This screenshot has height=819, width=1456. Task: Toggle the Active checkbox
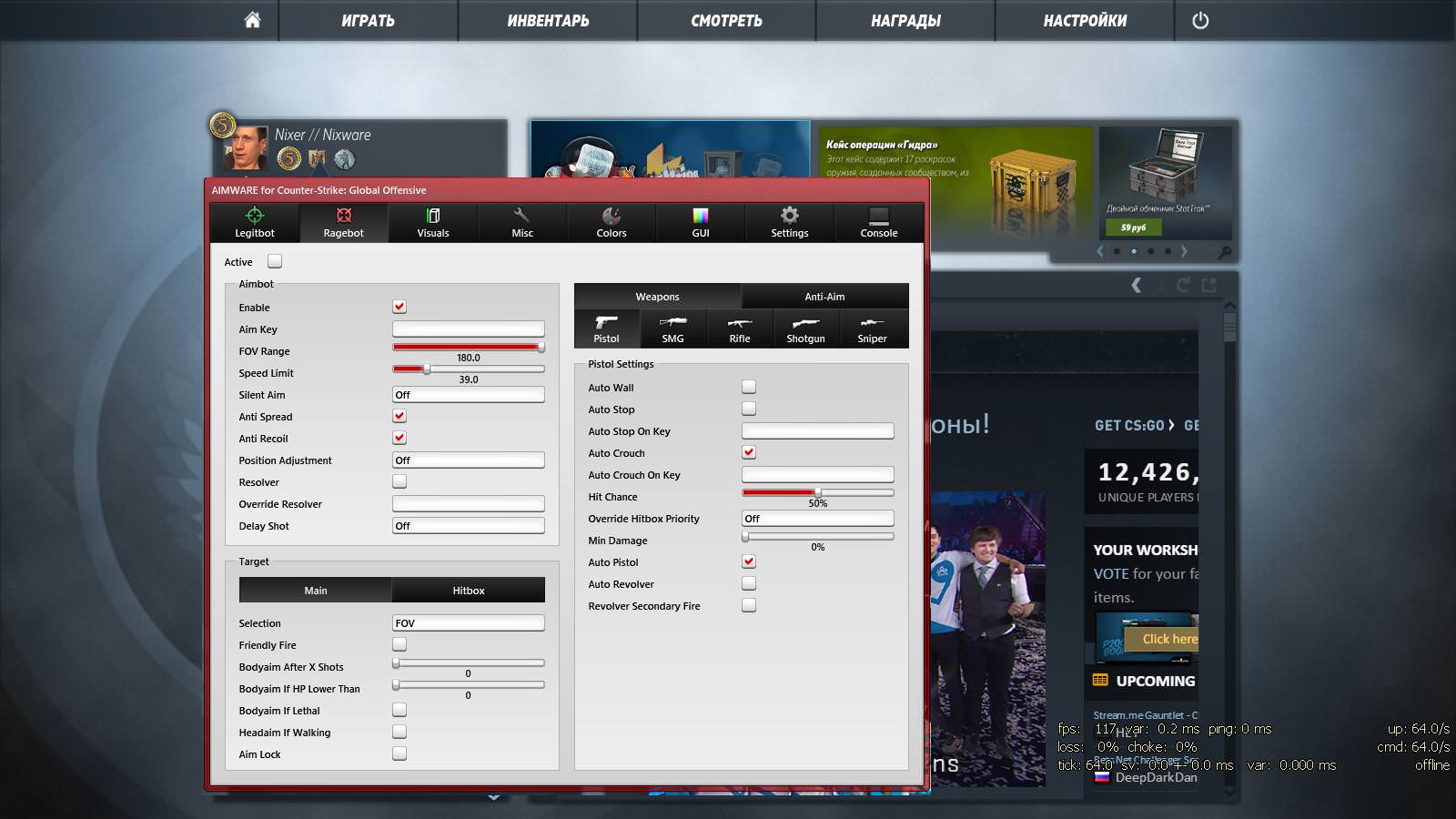tap(275, 261)
